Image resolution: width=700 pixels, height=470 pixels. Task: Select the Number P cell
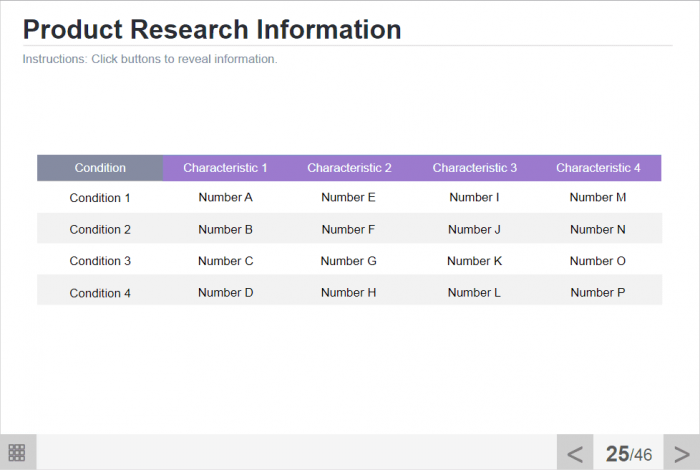coord(598,293)
